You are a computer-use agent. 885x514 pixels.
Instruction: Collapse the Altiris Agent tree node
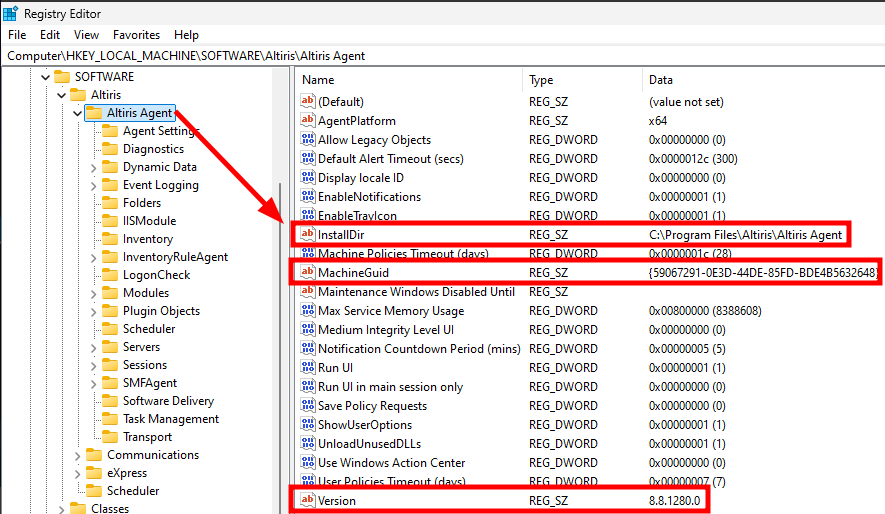pos(77,113)
